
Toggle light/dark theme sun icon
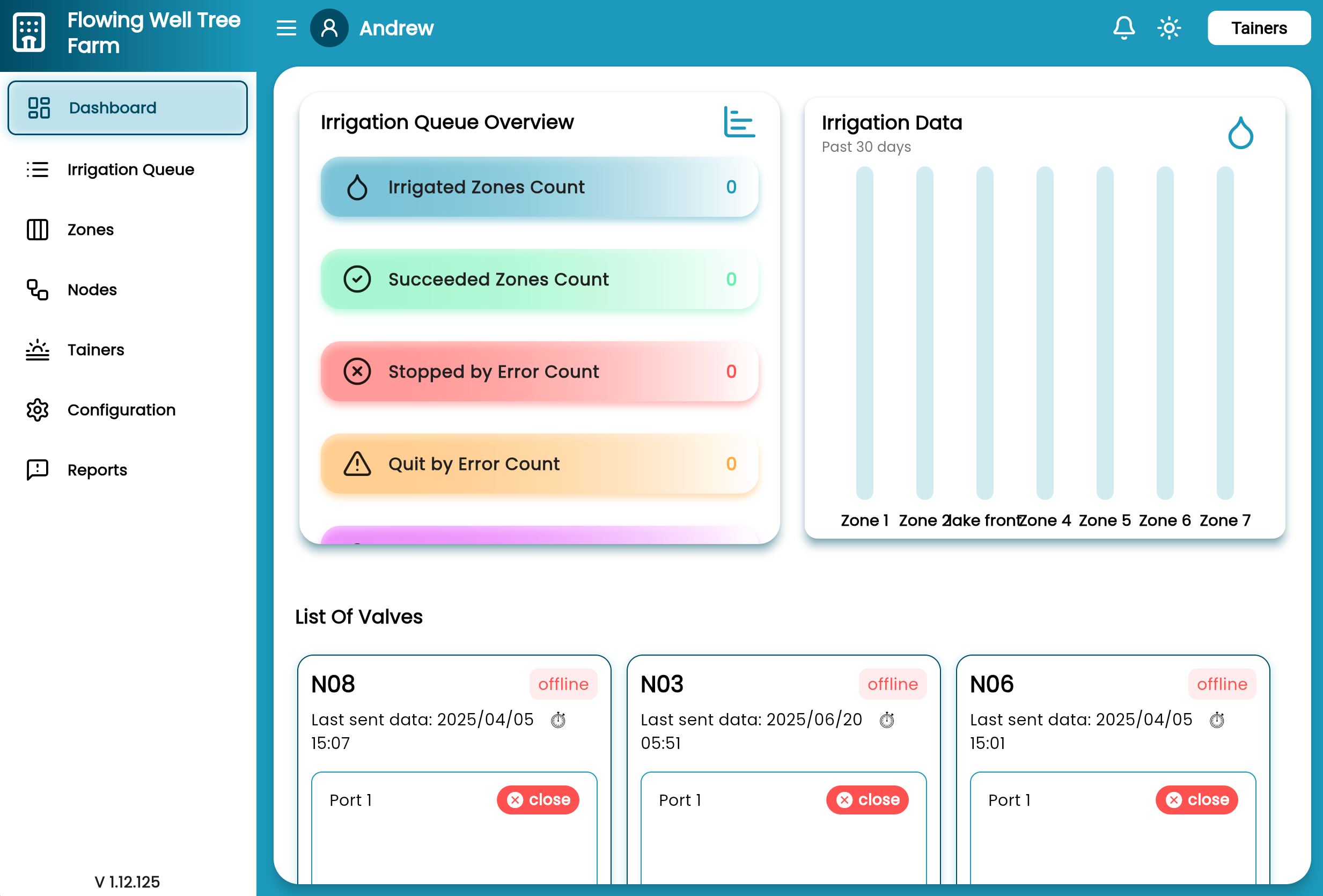1168,28
